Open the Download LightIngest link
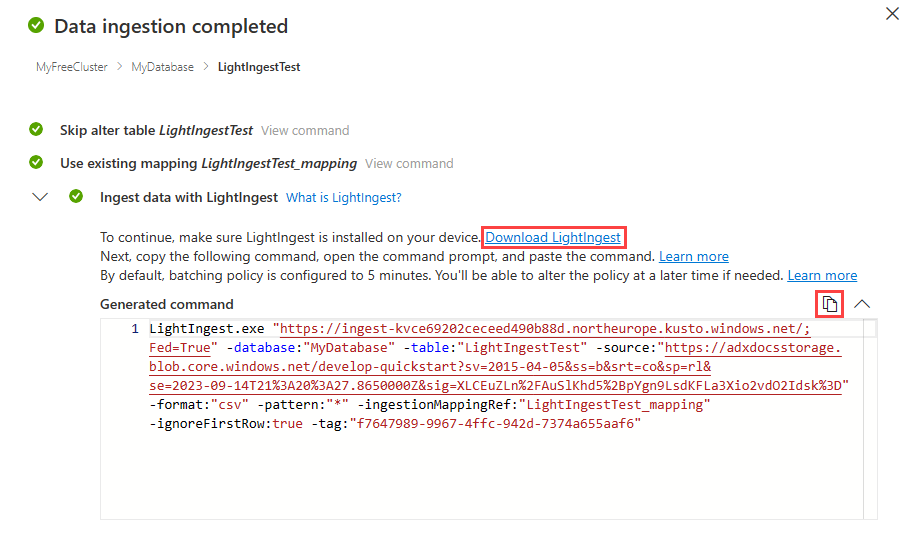Viewport: 902px width, 540px height. click(553, 237)
